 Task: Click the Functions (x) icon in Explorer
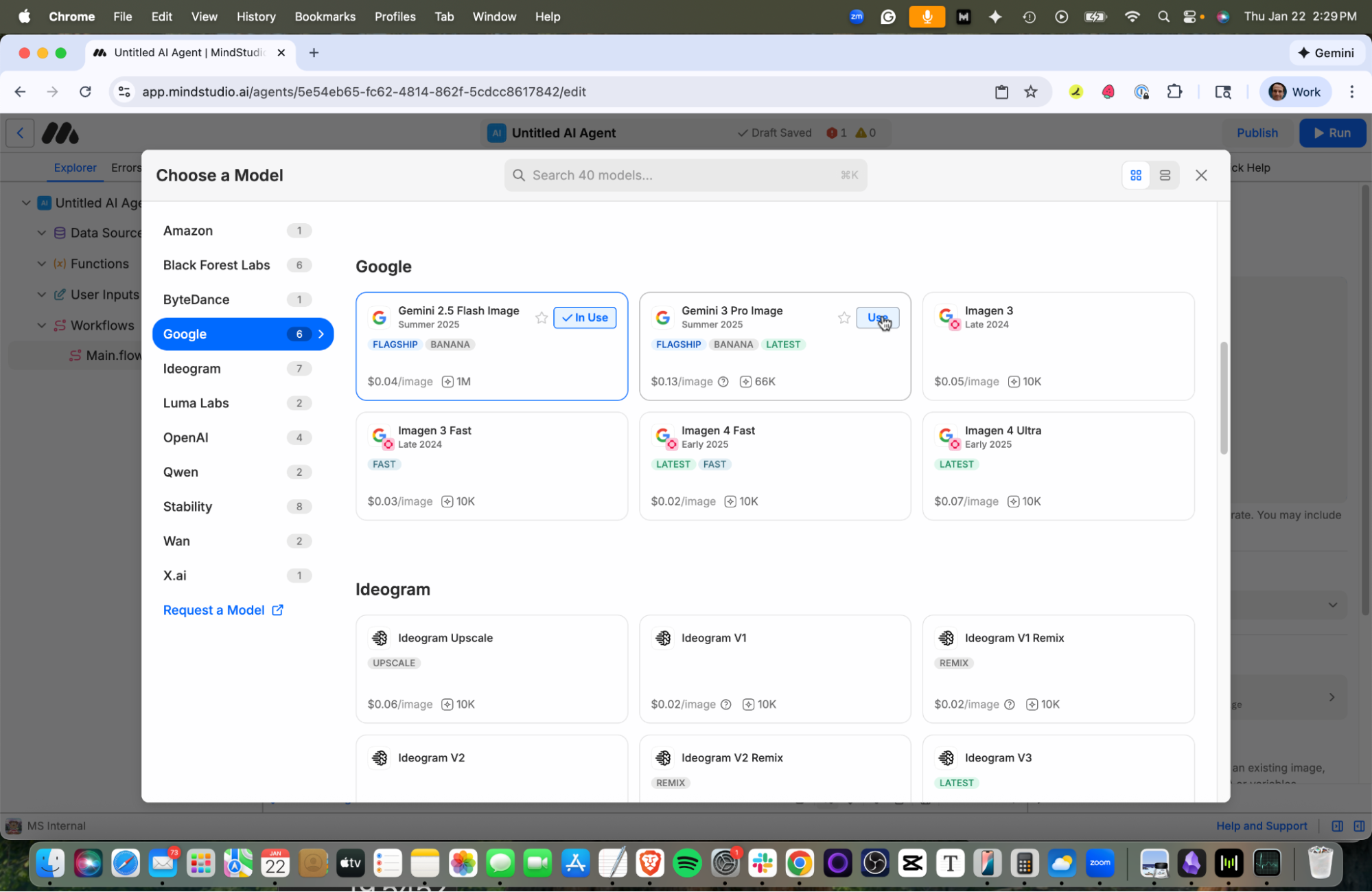point(59,264)
